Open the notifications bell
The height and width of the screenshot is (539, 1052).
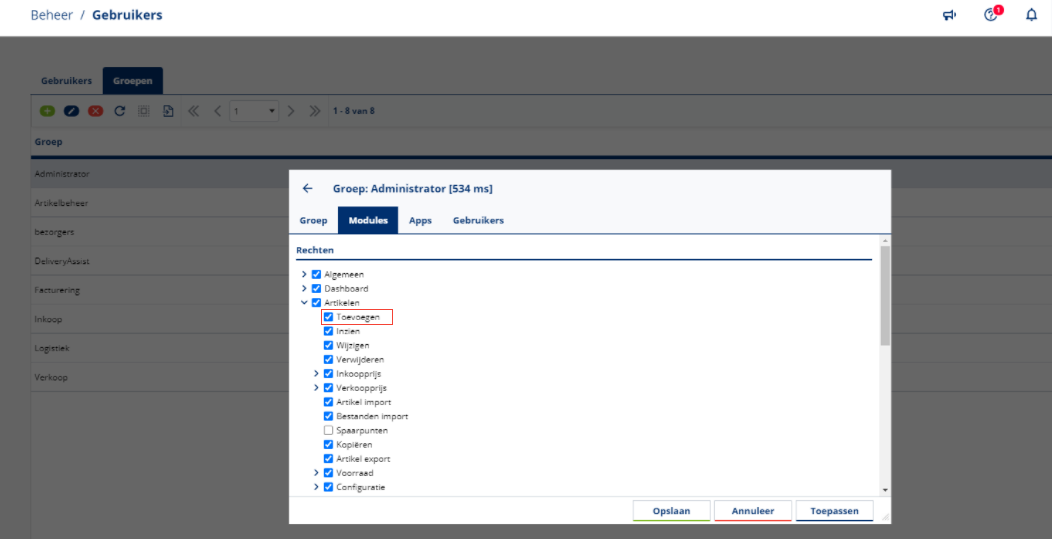(1031, 15)
